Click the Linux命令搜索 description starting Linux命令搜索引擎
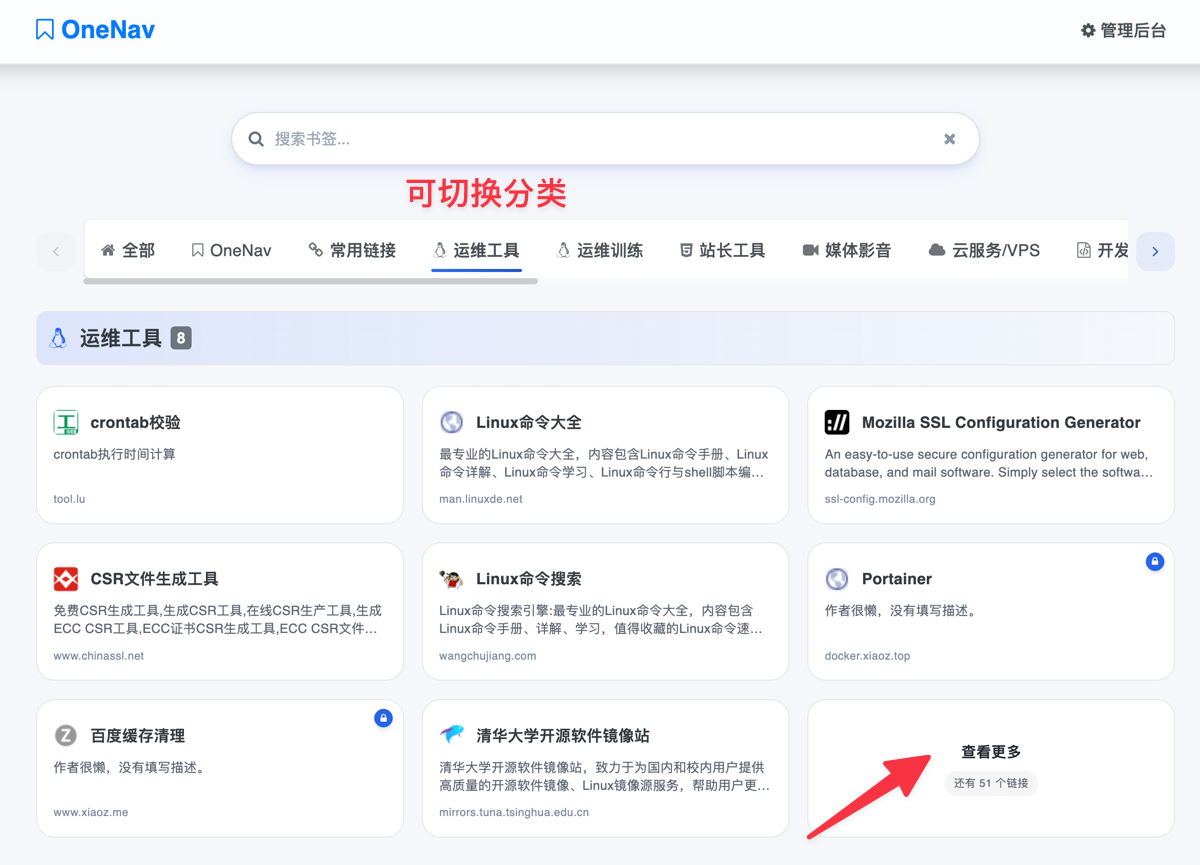Screen dimensions: 1200x865 tap(601, 620)
